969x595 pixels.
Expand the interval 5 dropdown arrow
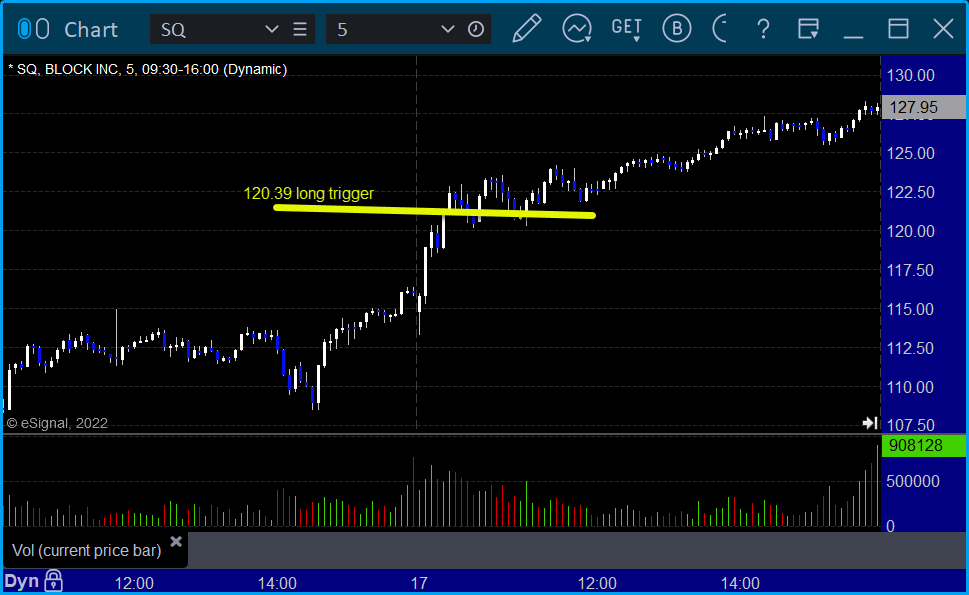click(x=447, y=30)
